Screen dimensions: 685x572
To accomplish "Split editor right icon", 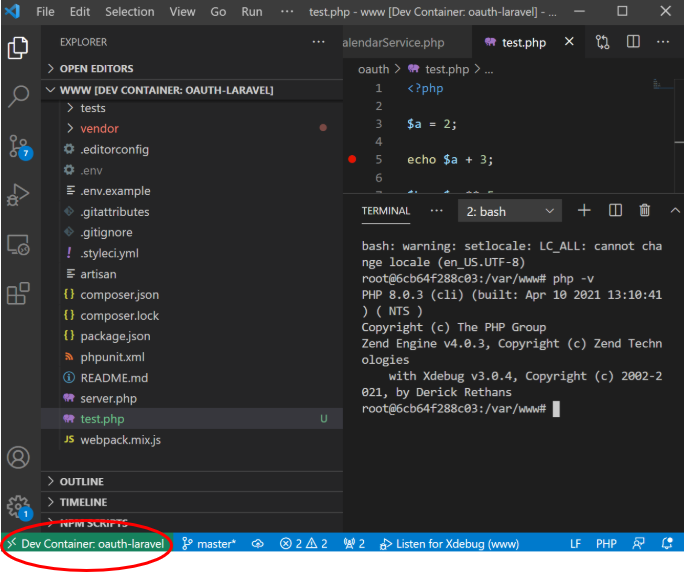I will tap(633, 42).
